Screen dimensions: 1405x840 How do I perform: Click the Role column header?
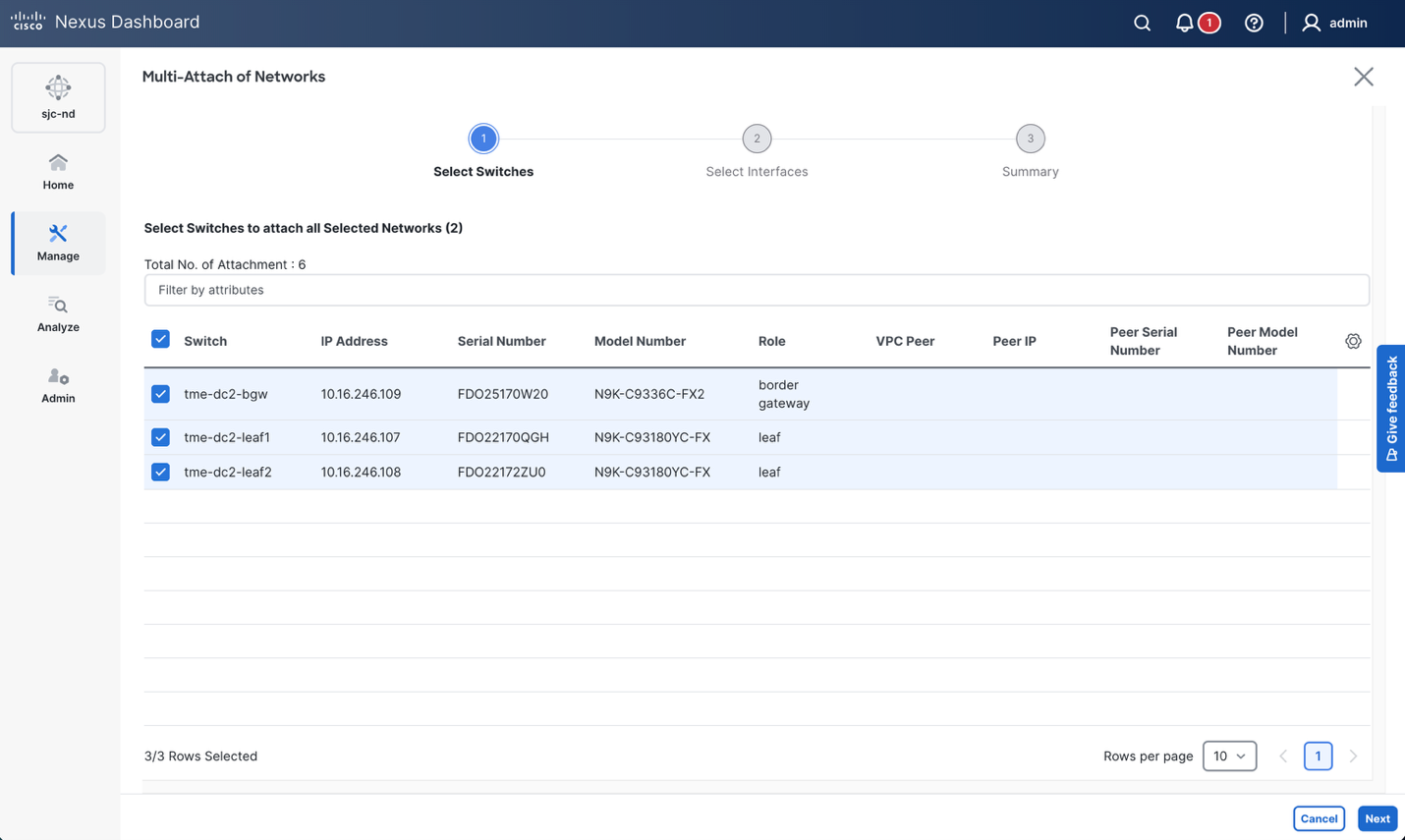click(771, 341)
